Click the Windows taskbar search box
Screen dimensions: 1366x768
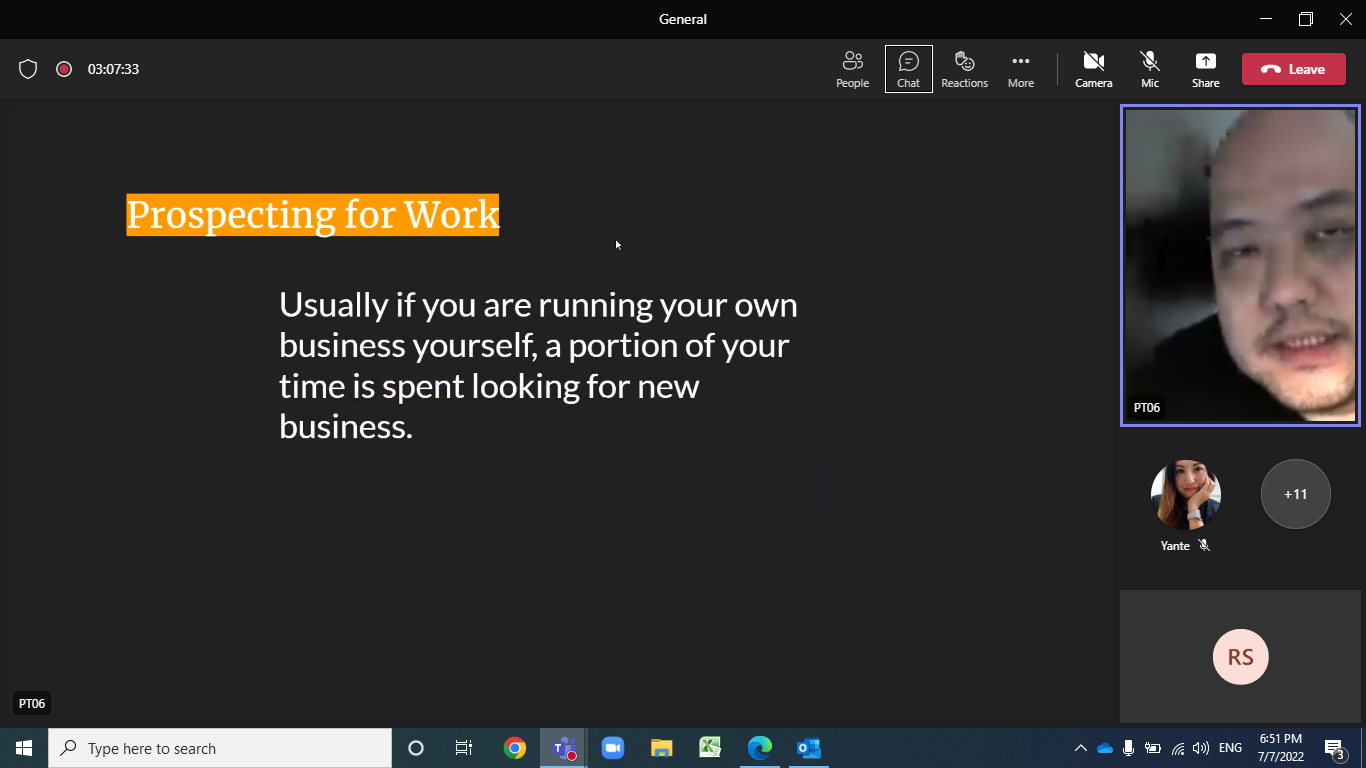220,748
